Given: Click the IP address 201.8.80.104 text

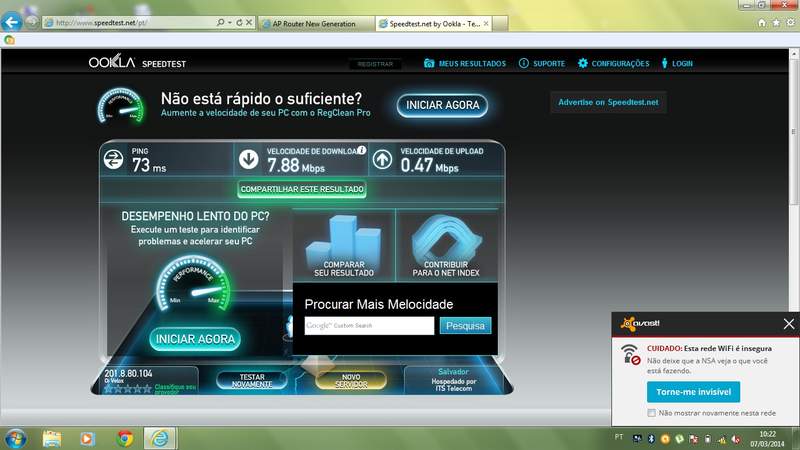Looking at the screenshot, I should pyautogui.click(x=128, y=373).
